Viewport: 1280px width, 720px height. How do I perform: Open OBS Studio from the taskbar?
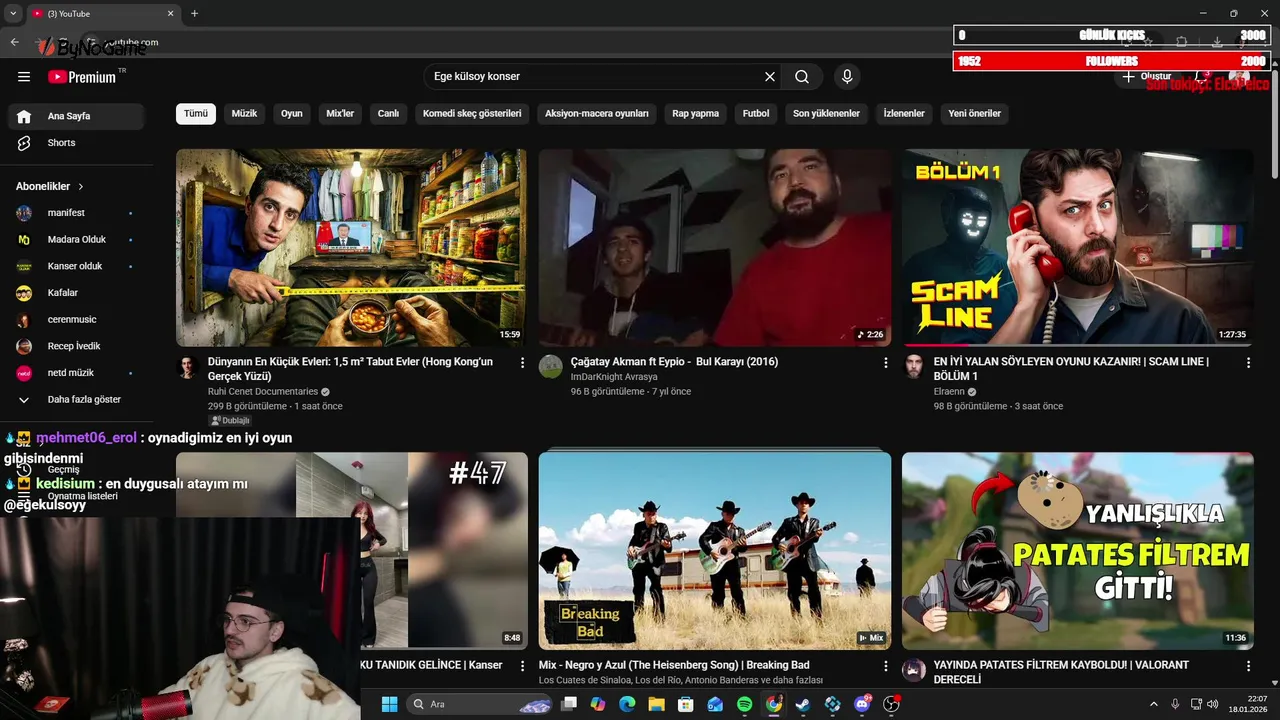(891, 704)
